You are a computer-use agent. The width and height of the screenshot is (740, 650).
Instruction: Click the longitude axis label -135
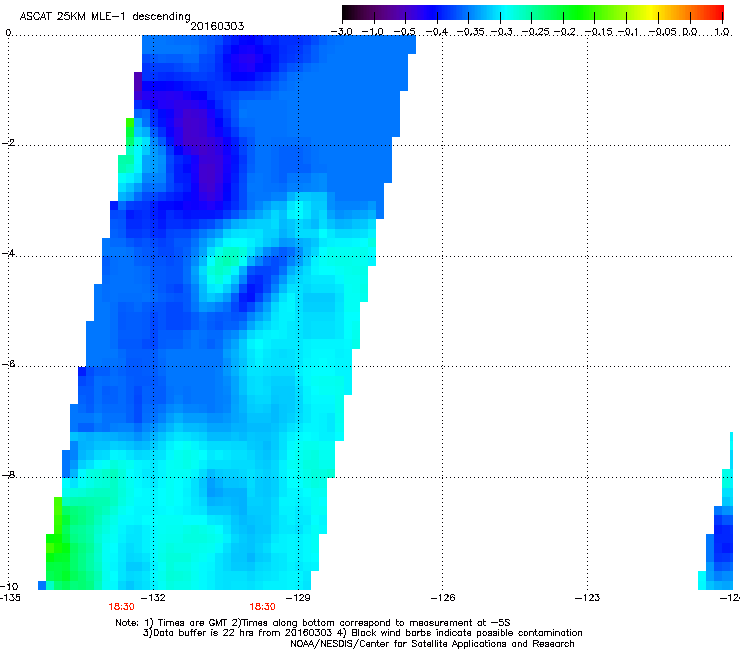(x=10, y=598)
